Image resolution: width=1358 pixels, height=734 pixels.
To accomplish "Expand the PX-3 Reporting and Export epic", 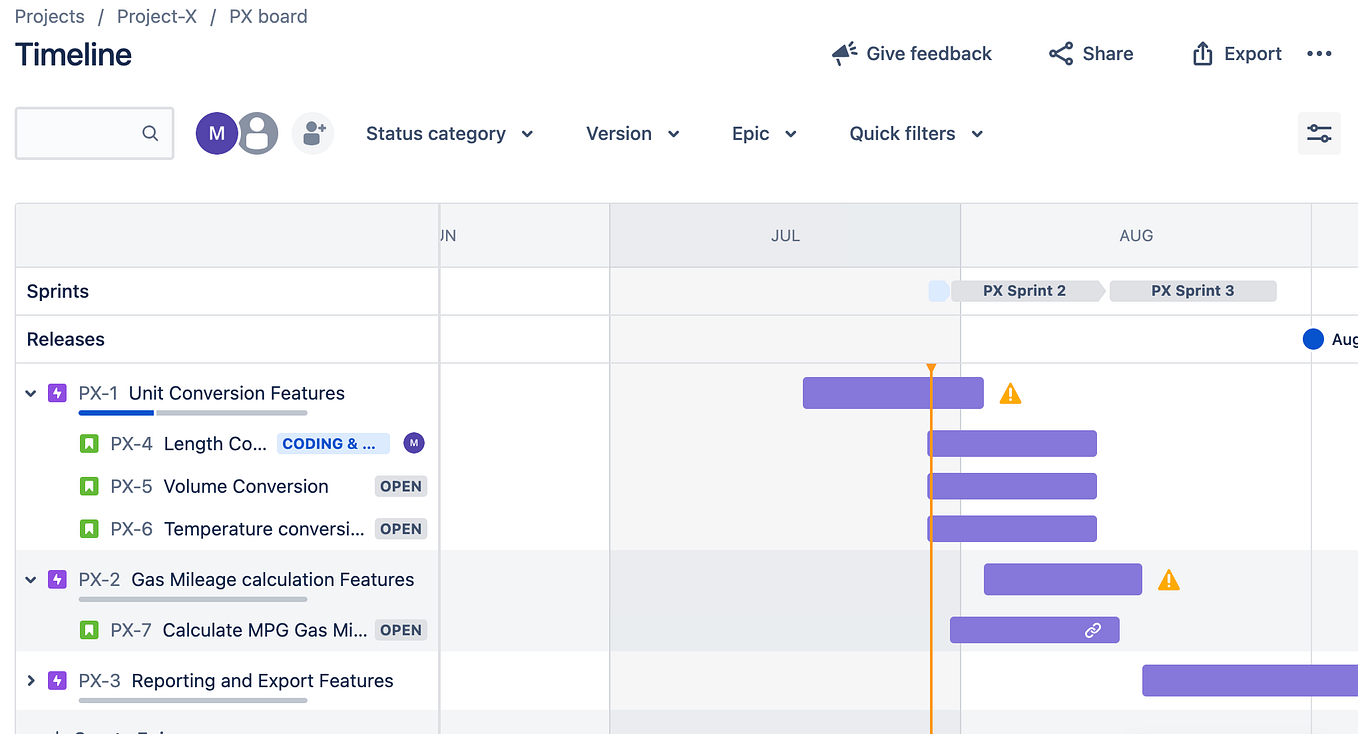I will point(31,681).
